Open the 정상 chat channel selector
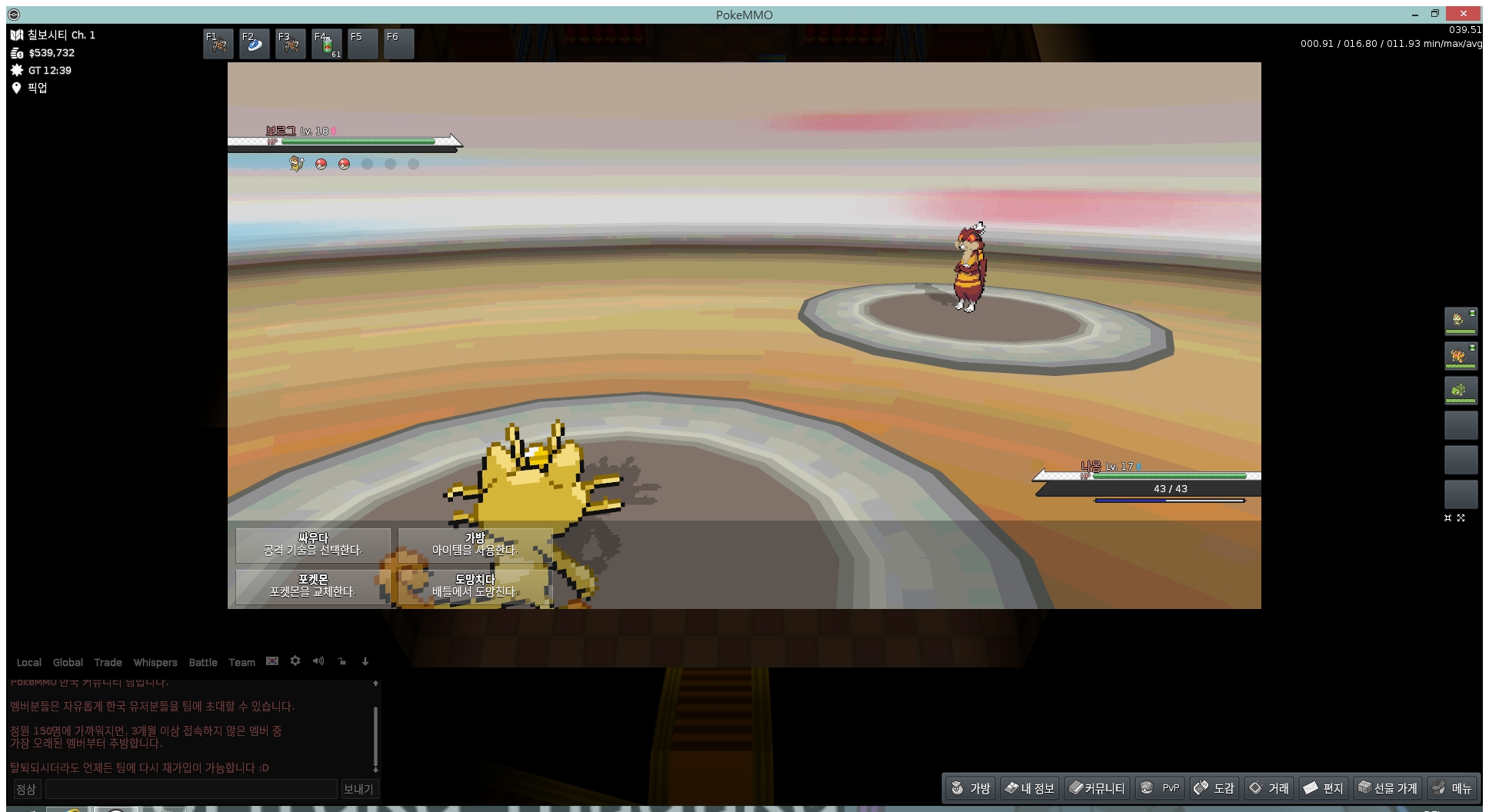The width and height of the screenshot is (1489, 812). [x=26, y=789]
